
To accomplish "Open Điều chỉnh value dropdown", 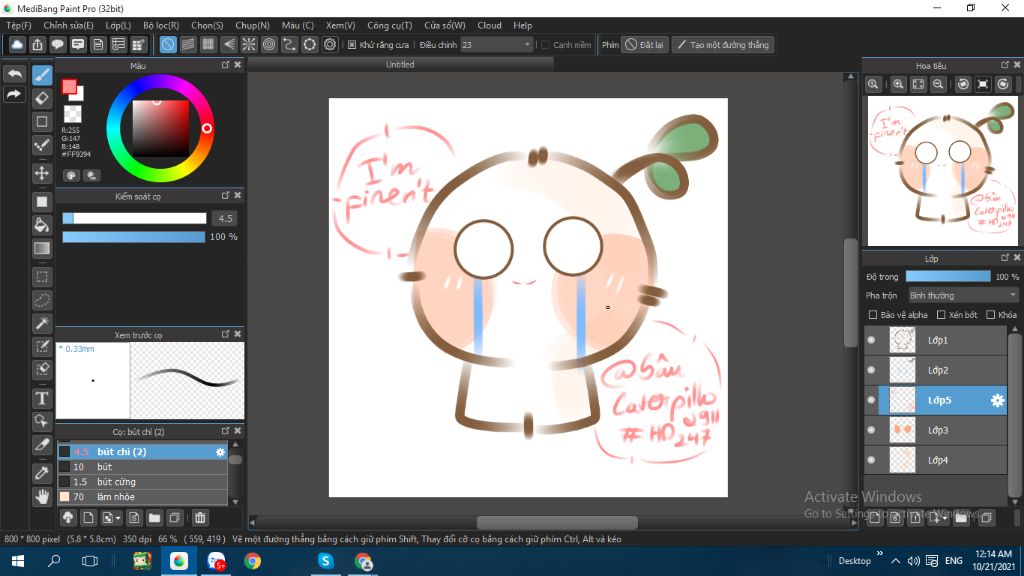I will coord(496,45).
